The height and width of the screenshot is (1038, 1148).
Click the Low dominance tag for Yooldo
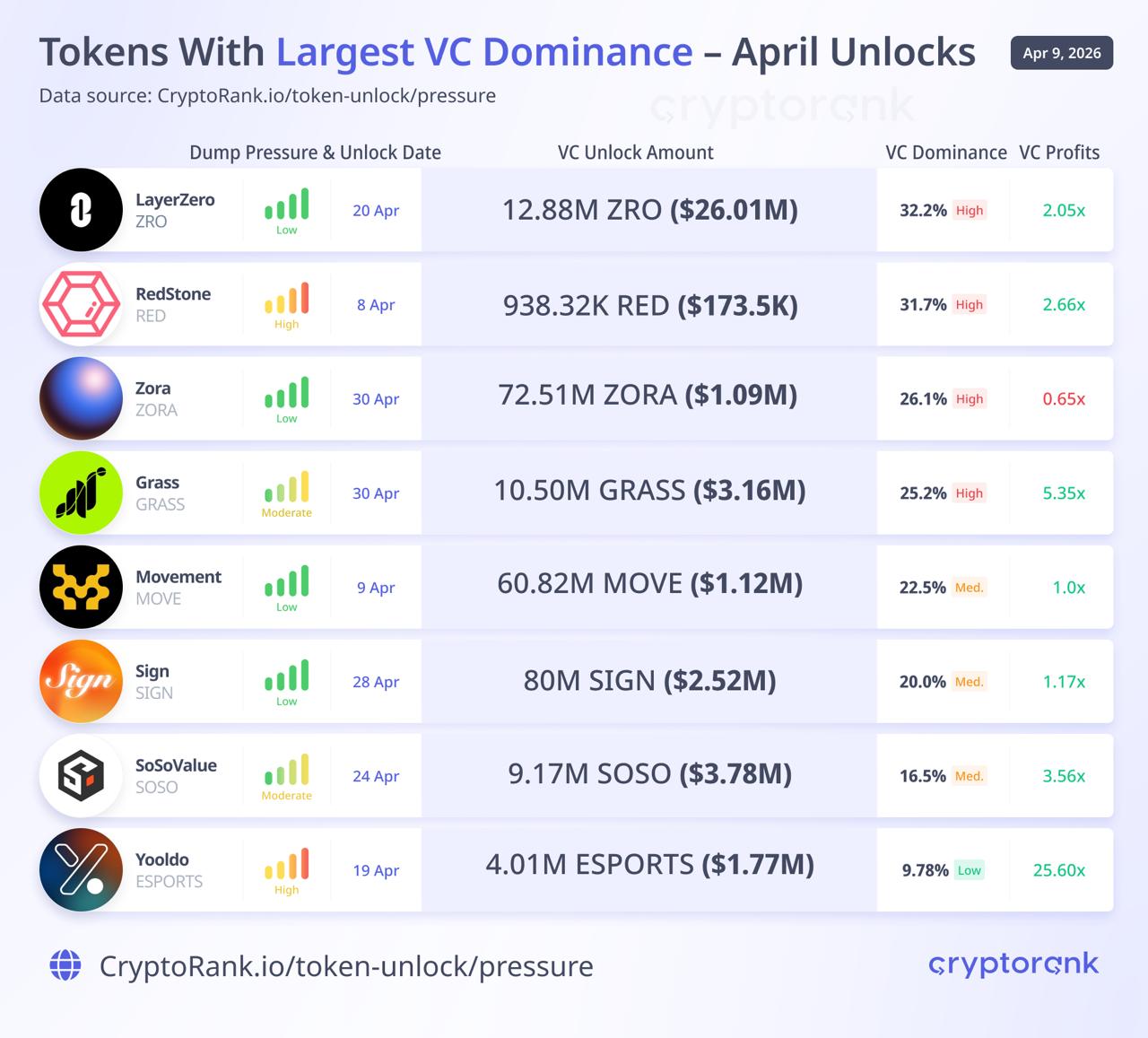[x=970, y=870]
